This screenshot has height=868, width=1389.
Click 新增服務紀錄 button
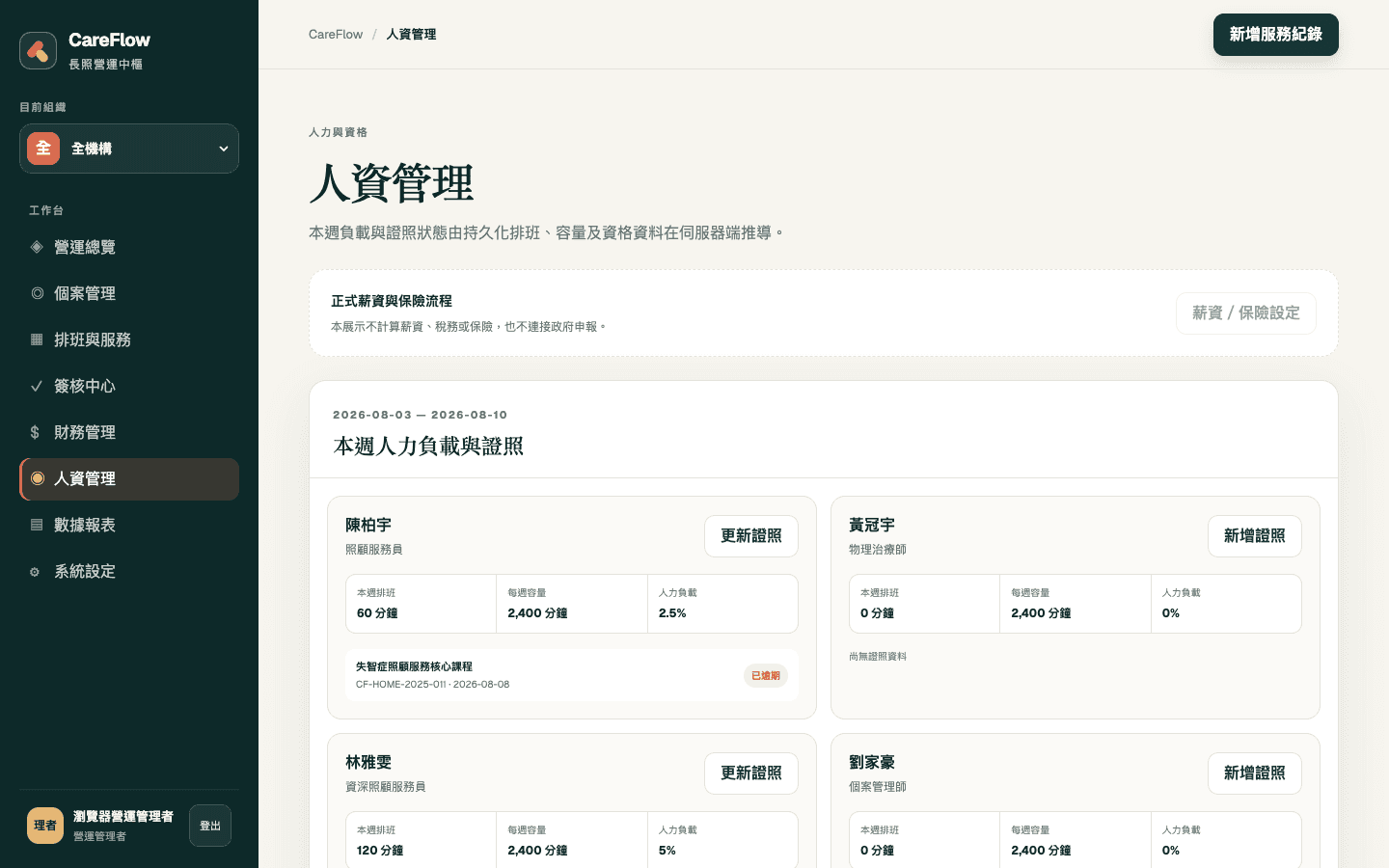[x=1275, y=35]
